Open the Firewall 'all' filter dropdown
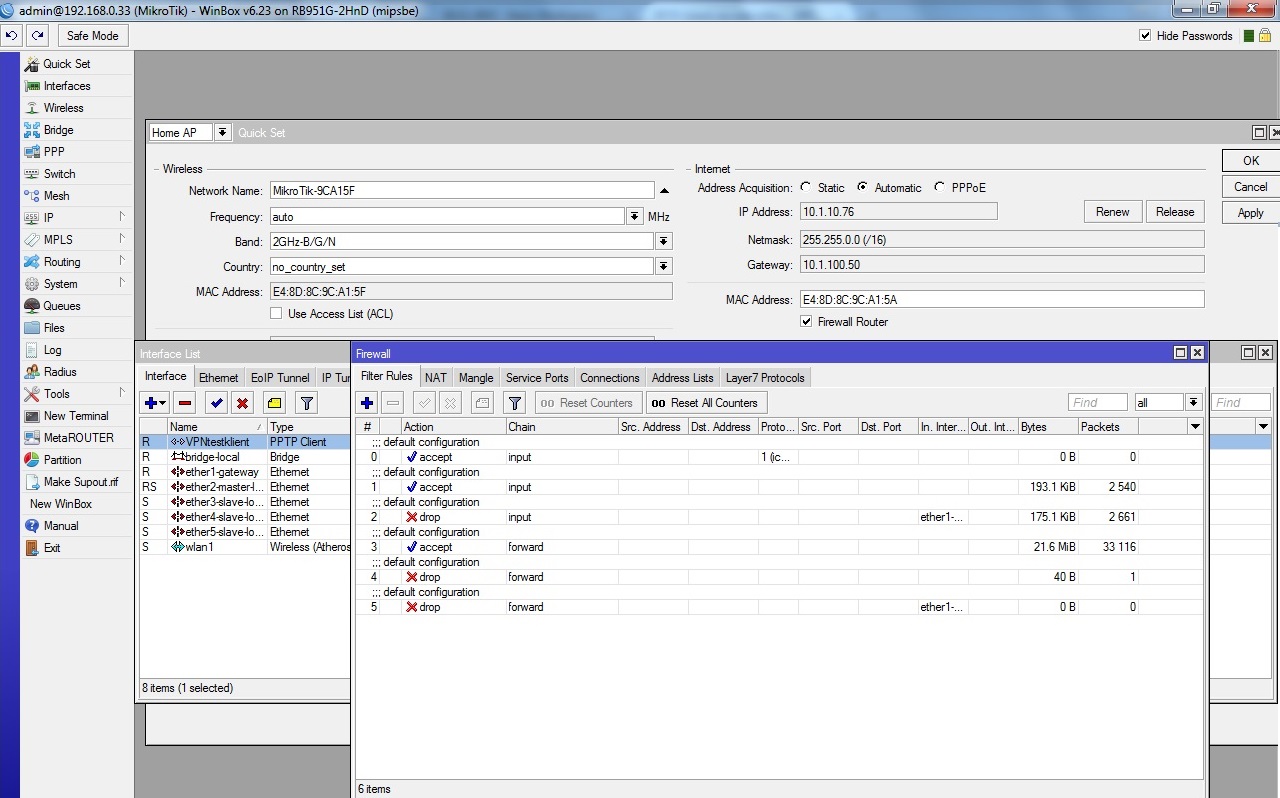Screen dimensions: 1280x798 [1193, 402]
